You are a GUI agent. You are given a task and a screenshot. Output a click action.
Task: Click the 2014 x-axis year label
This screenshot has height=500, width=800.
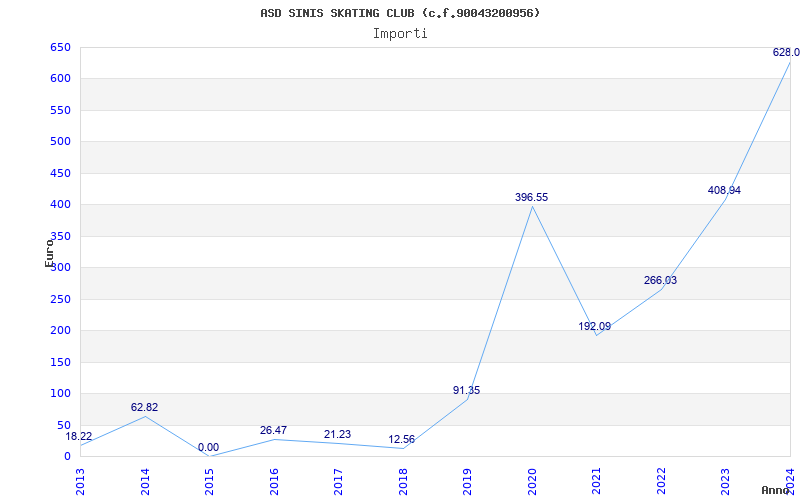[145, 482]
